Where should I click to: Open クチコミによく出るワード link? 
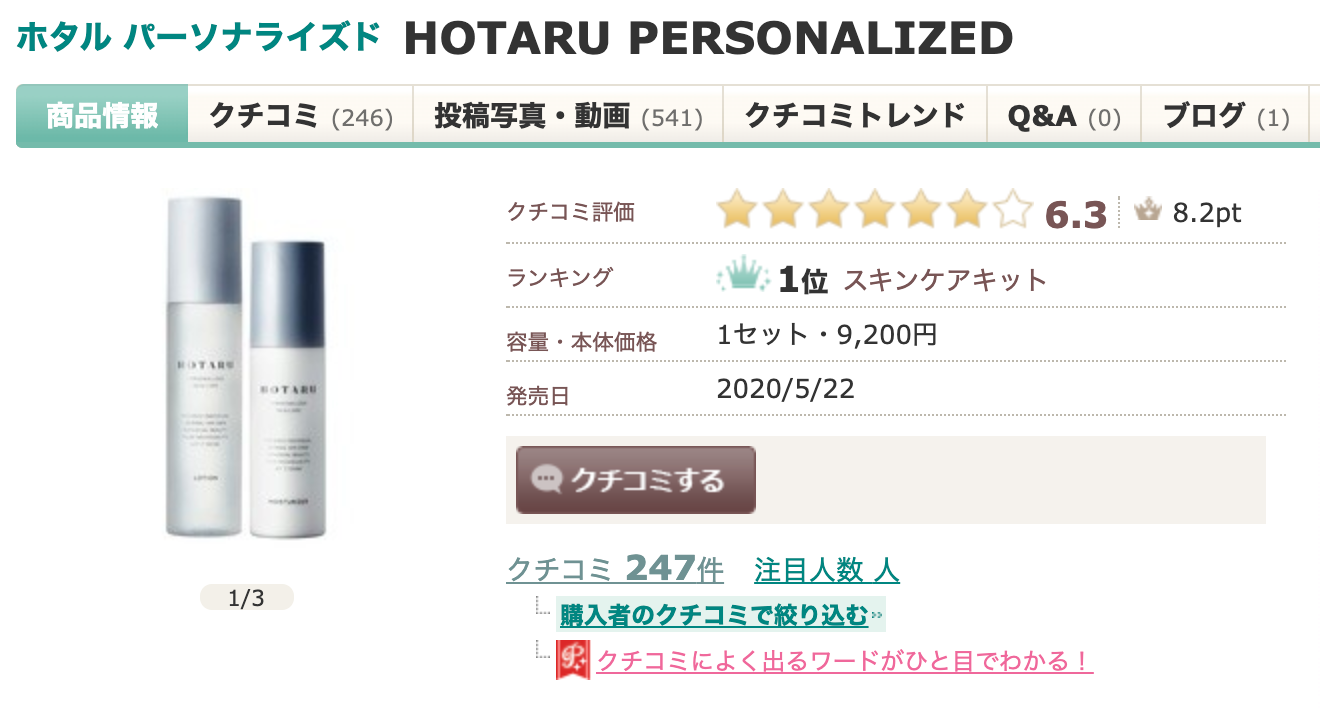point(844,661)
